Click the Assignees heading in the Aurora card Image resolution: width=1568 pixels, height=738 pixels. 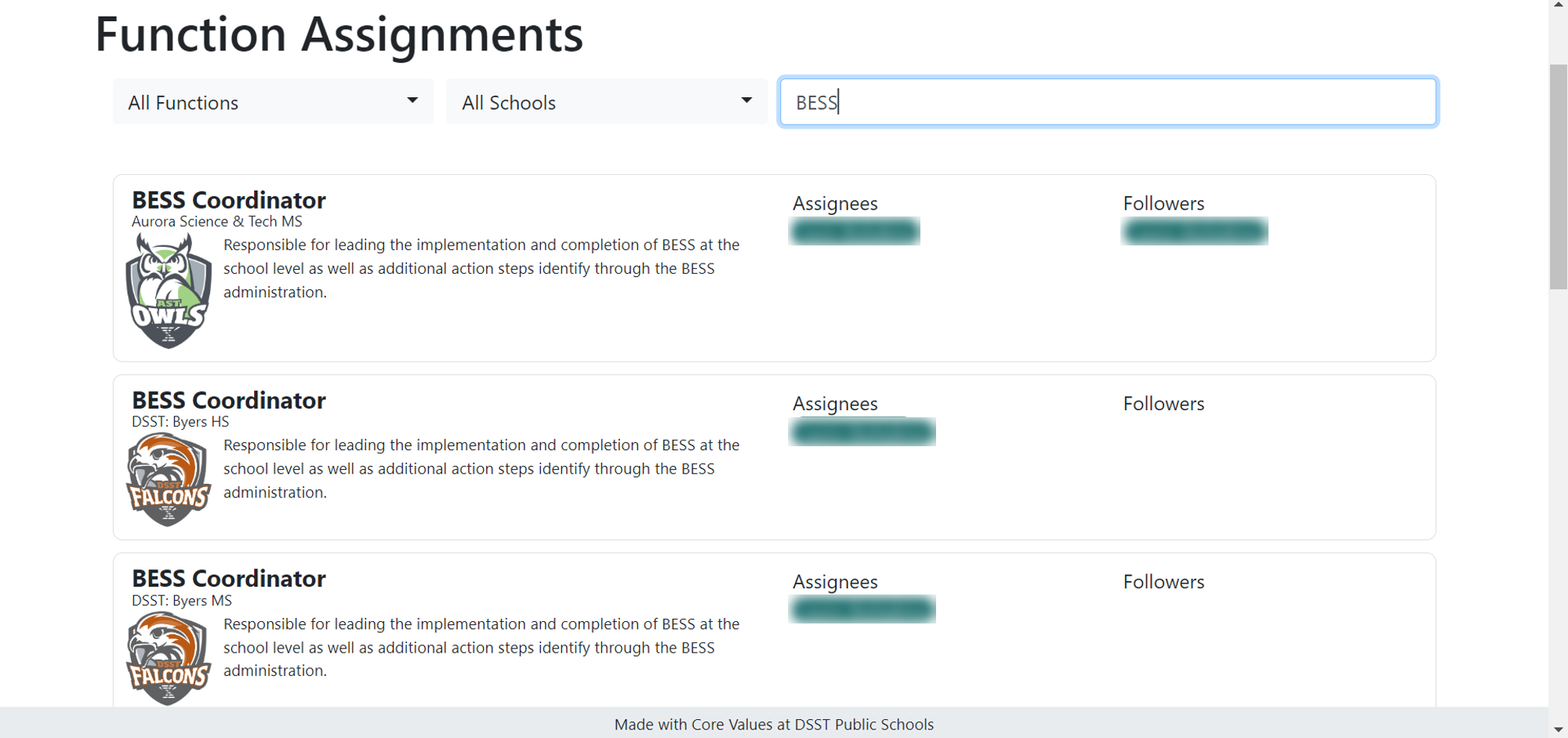pyautogui.click(x=835, y=204)
